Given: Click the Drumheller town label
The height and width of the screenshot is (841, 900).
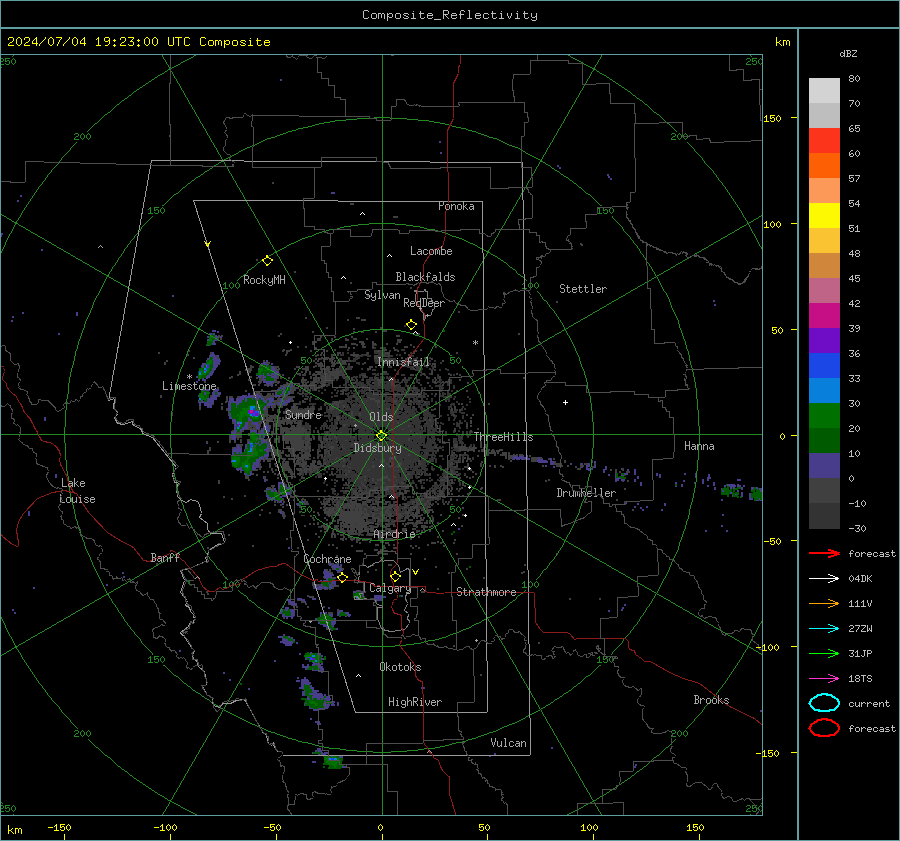Looking at the screenshot, I should click(586, 493).
